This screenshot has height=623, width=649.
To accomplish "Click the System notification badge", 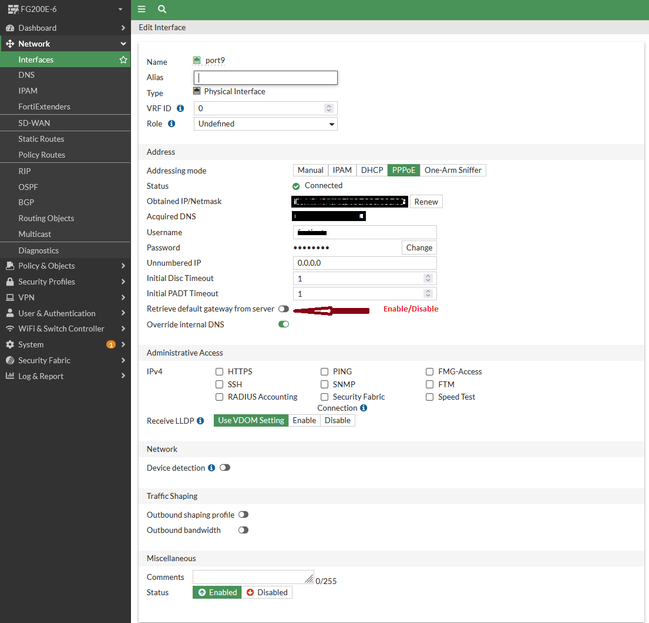I will coord(110,345).
